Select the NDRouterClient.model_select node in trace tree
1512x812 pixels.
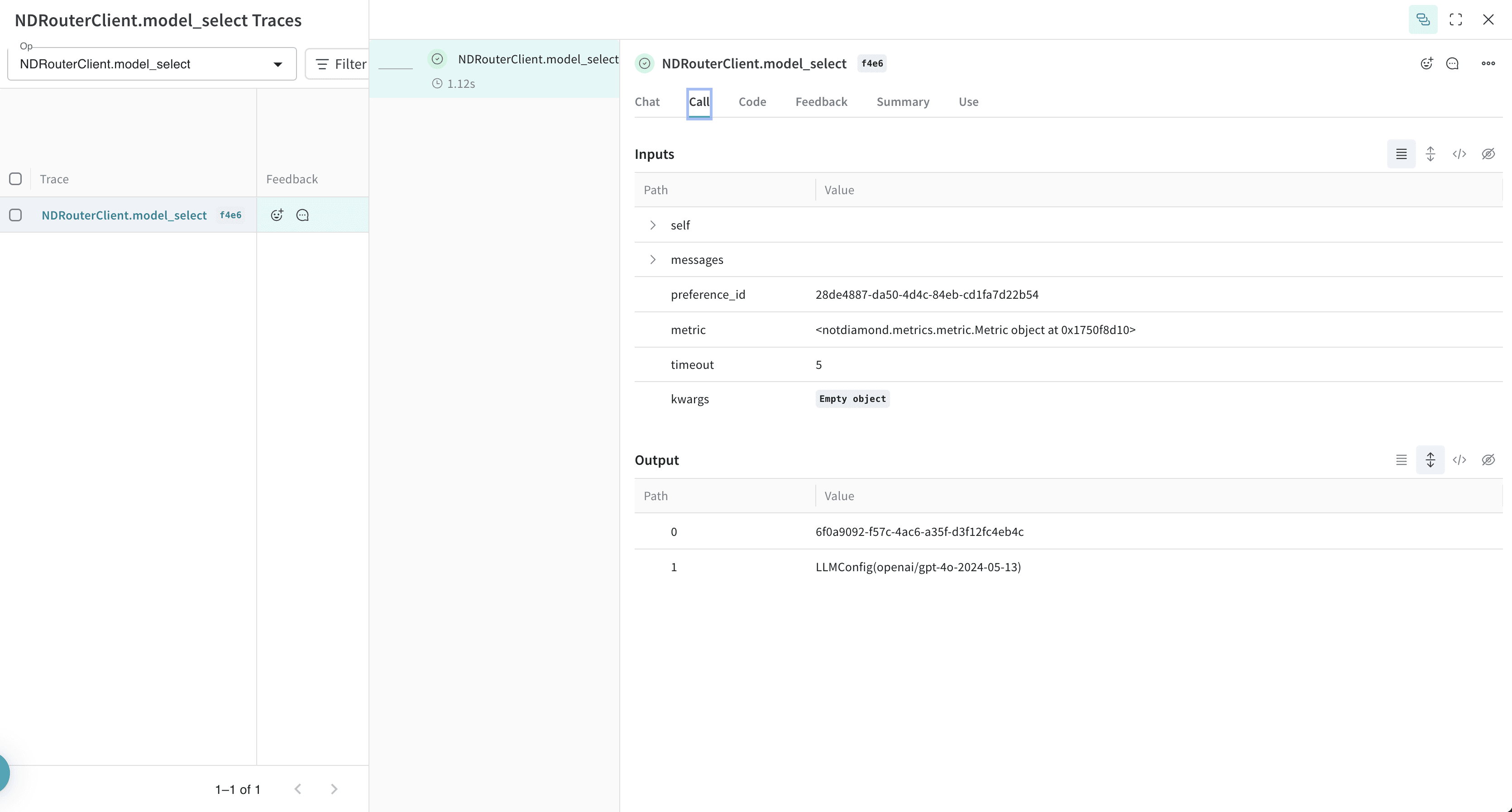[x=494, y=69]
